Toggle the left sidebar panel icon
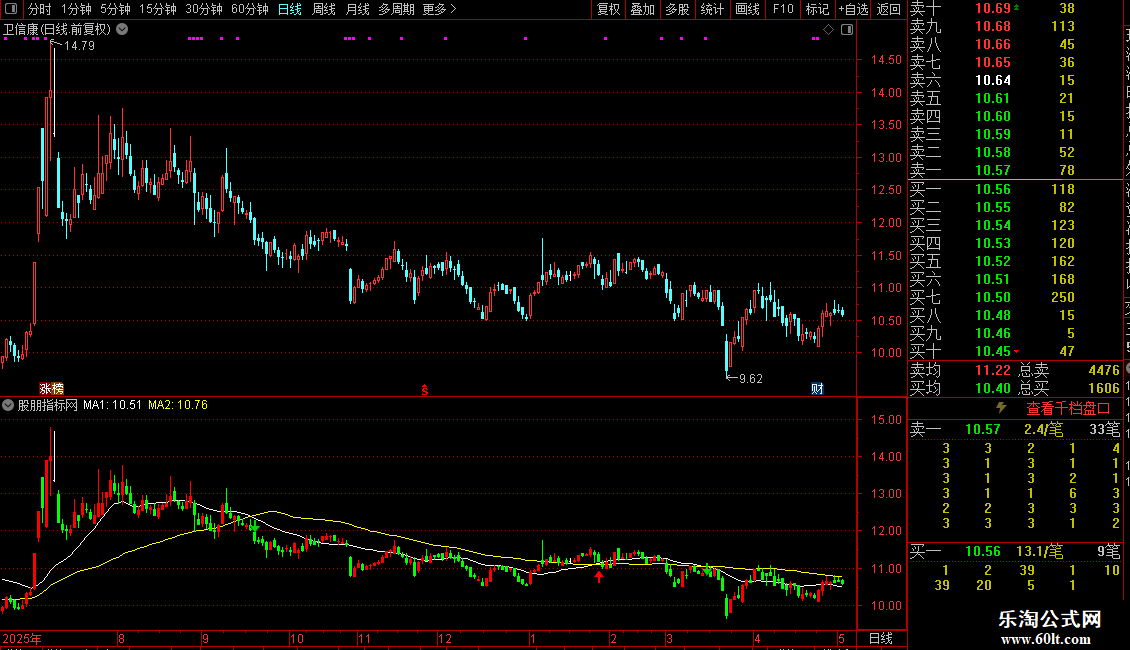The width and height of the screenshot is (1130, 650). (x=11, y=9)
